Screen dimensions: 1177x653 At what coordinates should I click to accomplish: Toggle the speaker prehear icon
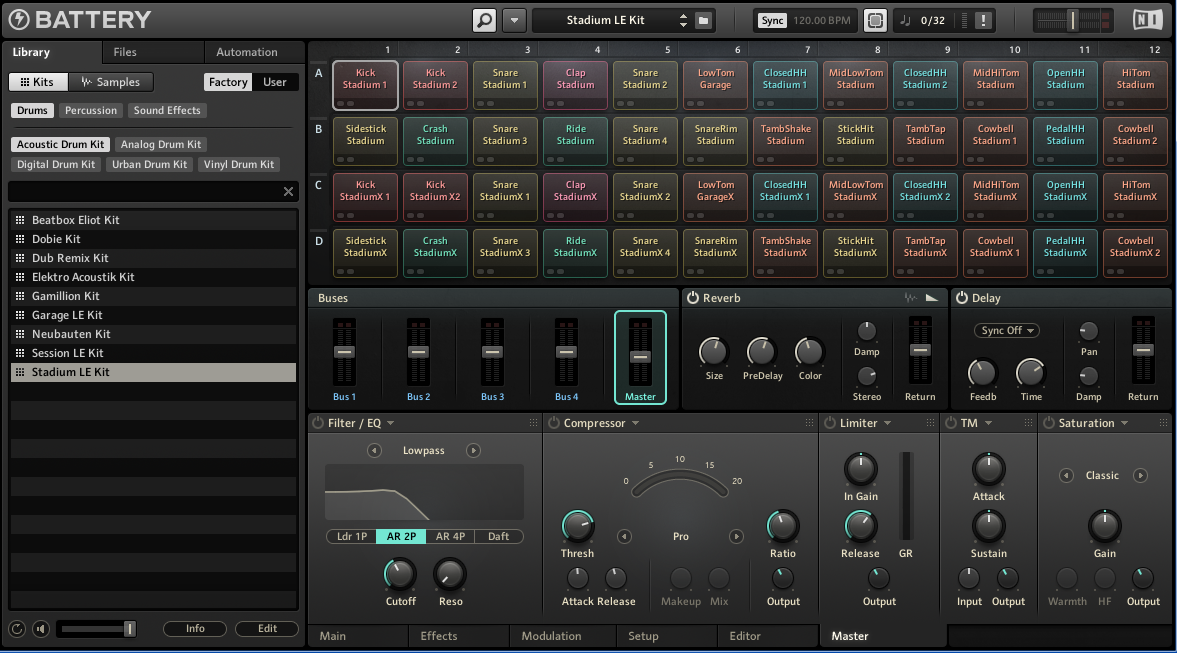pos(41,629)
